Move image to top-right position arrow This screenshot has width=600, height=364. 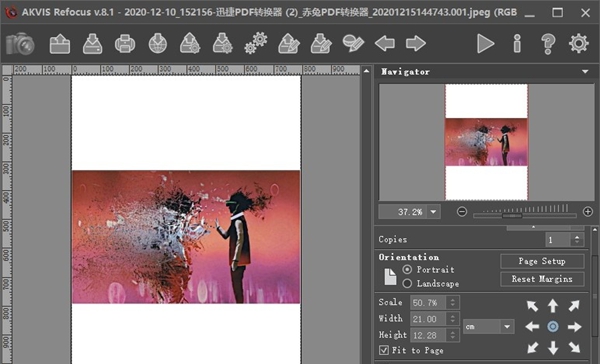tap(574, 306)
